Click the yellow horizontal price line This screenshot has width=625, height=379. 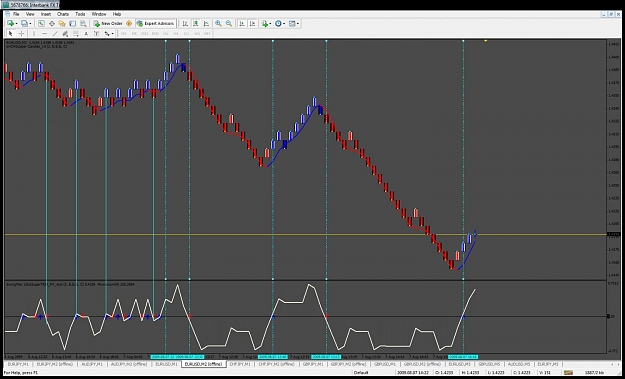coord(305,235)
